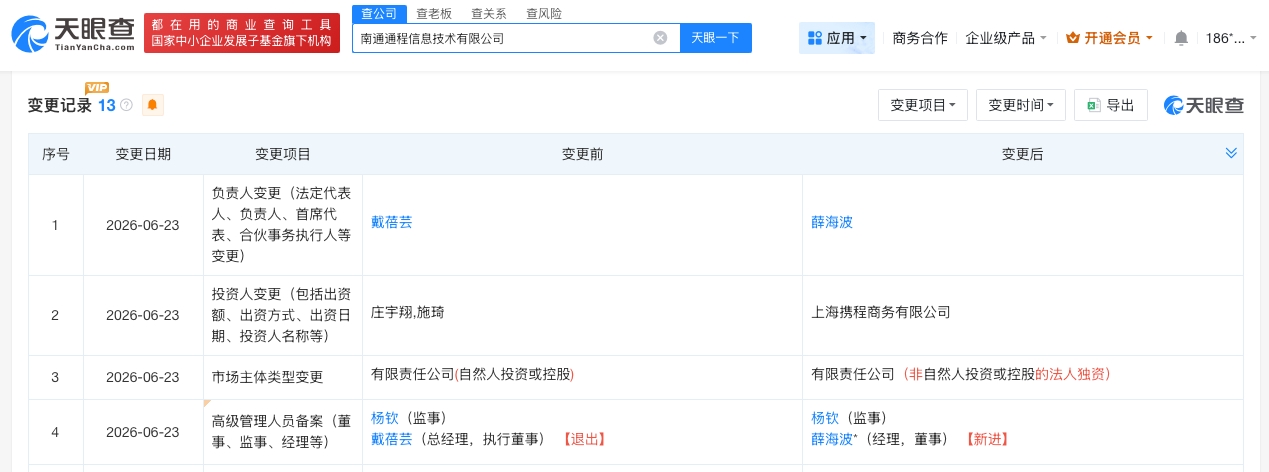The height and width of the screenshot is (472, 1269).
Task: Click the Tianyancha logo at top left
Action: (73, 33)
